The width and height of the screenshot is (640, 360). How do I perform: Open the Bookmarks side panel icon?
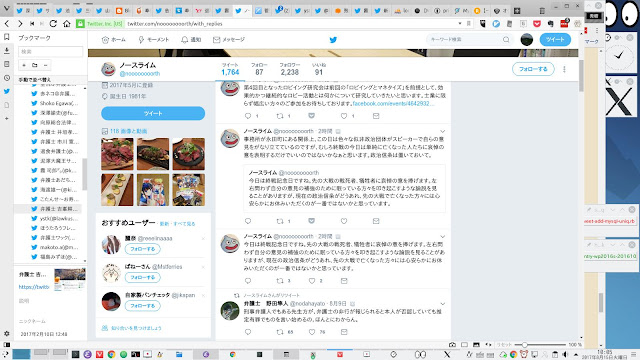tap(7, 37)
